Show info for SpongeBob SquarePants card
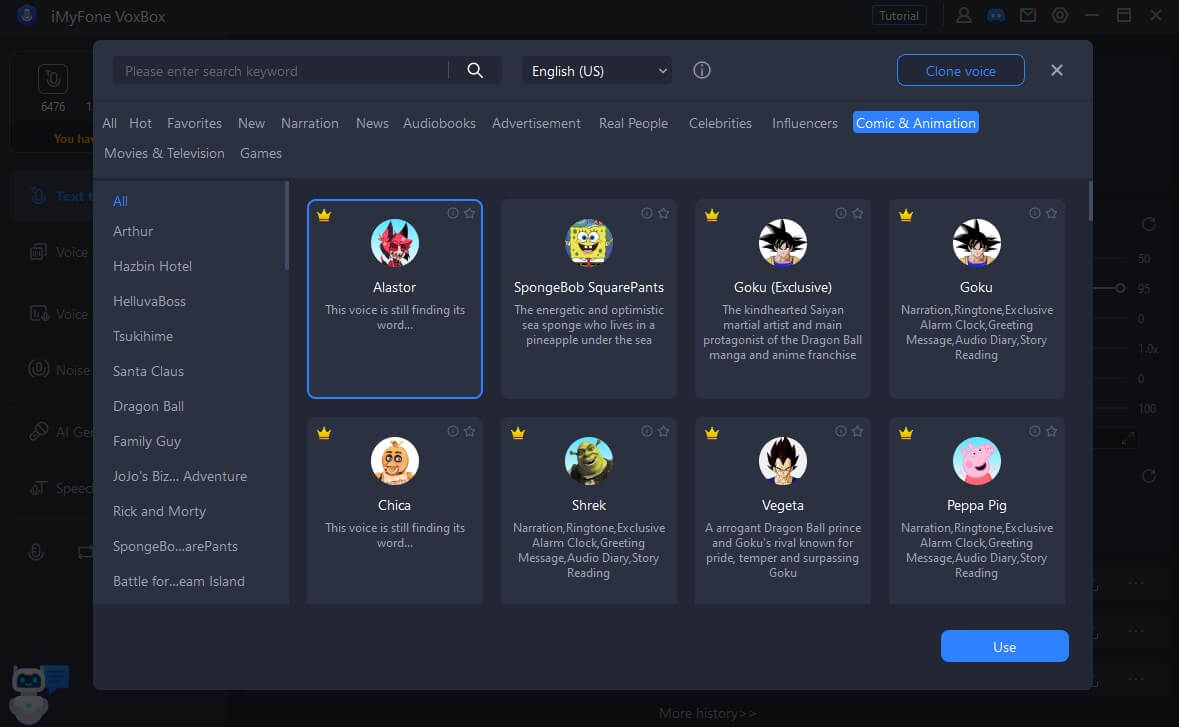This screenshot has height=727, width=1179. 647,214
